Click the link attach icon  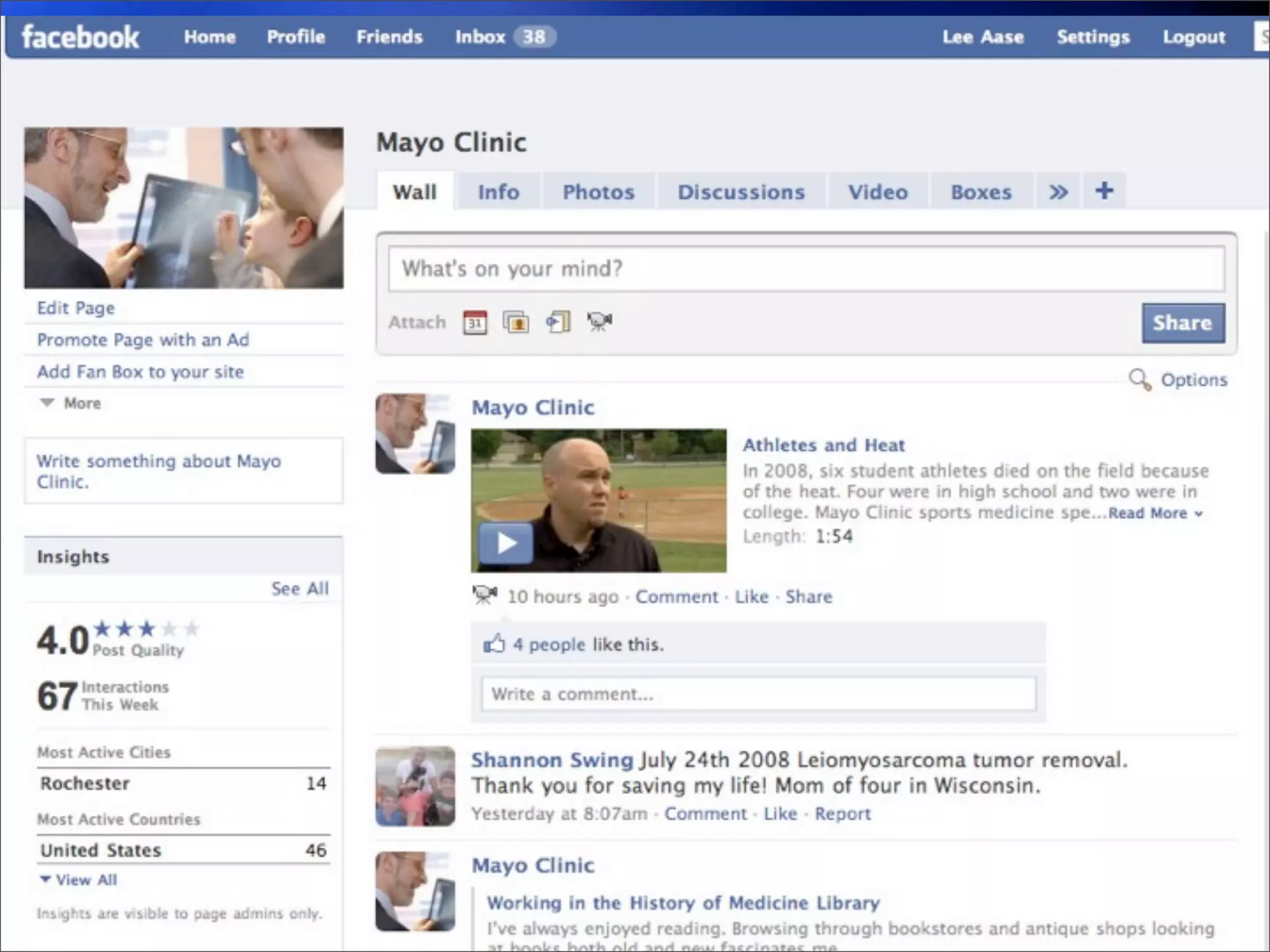[558, 322]
